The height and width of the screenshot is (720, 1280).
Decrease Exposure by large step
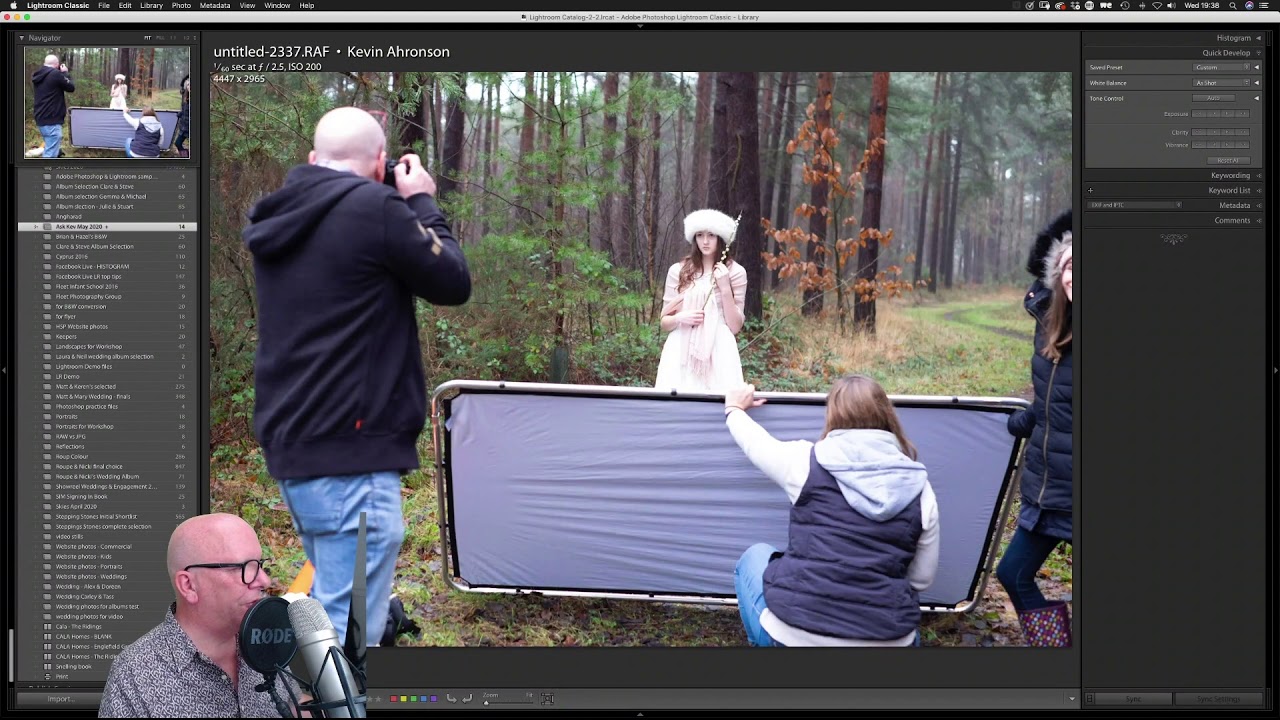coord(1199,114)
